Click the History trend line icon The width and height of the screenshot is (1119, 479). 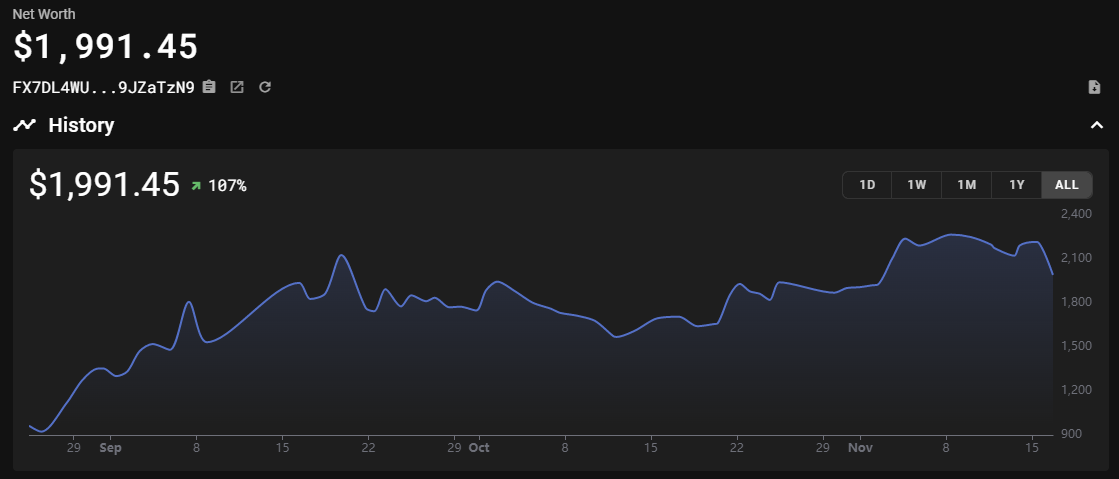point(25,125)
